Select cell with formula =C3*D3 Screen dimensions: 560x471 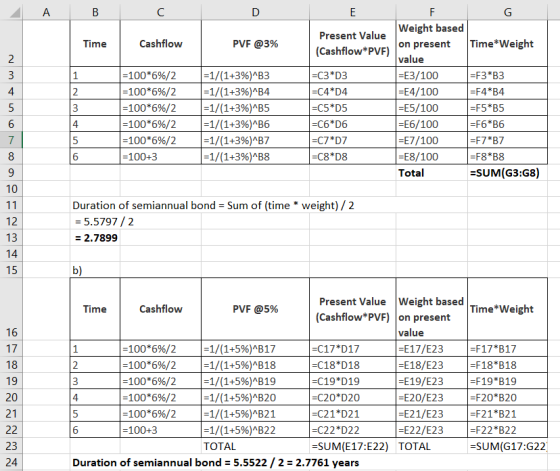point(352,75)
